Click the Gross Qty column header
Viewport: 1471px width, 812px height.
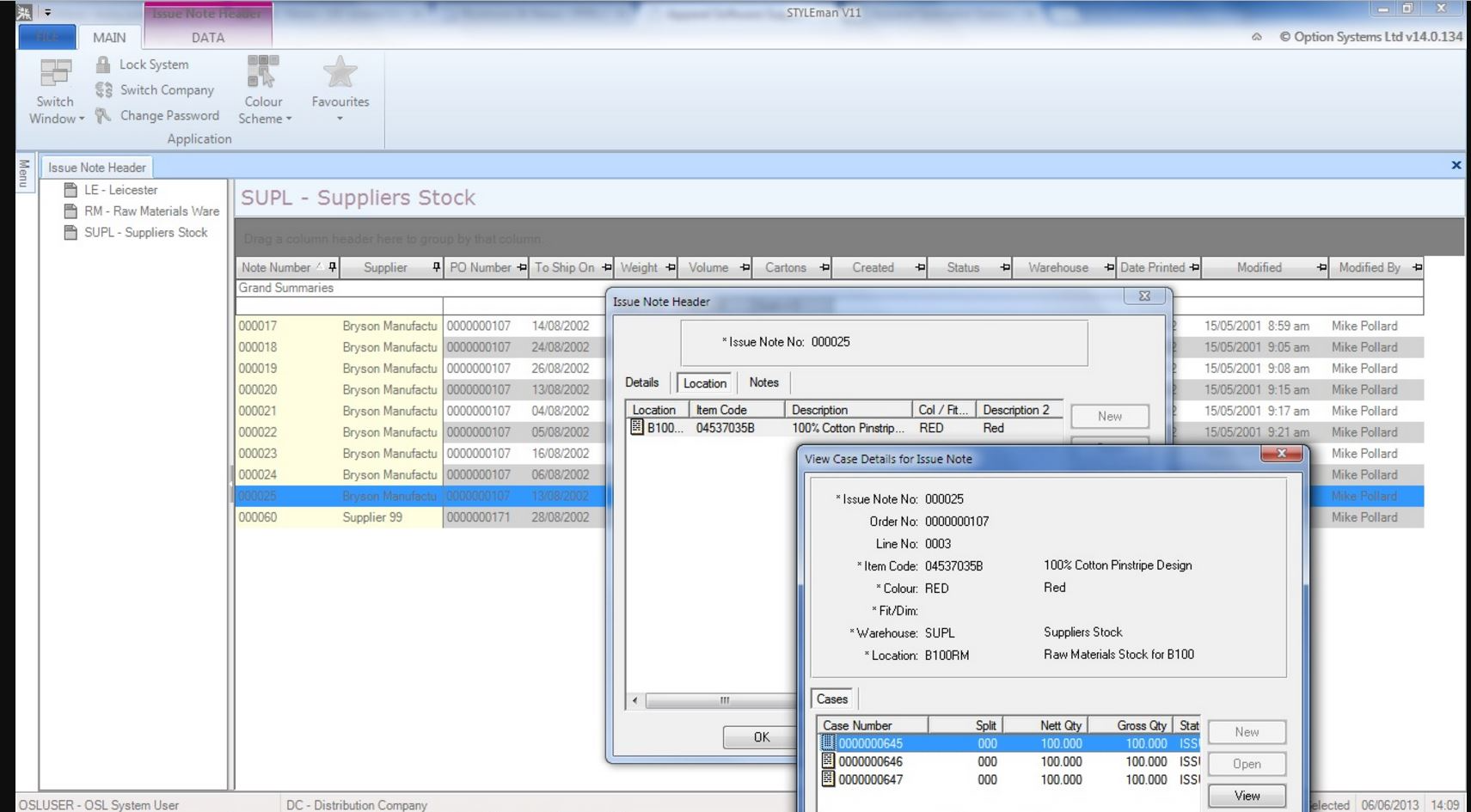(x=1131, y=725)
